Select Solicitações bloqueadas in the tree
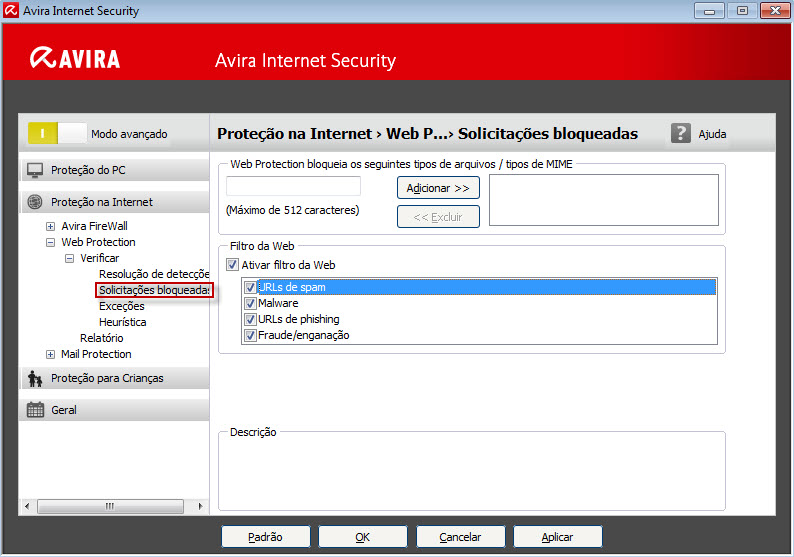This screenshot has width=794, height=557. pyautogui.click(x=154, y=290)
